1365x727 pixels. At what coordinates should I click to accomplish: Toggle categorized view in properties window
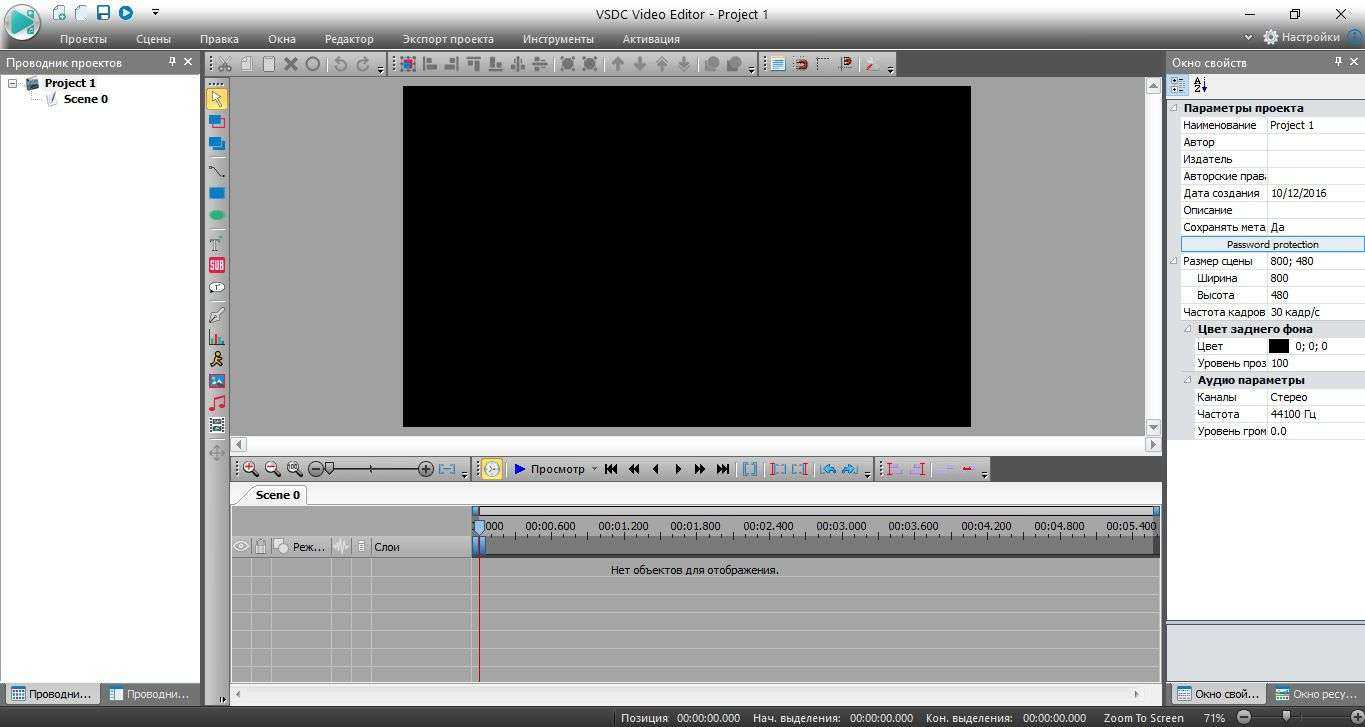[1178, 86]
